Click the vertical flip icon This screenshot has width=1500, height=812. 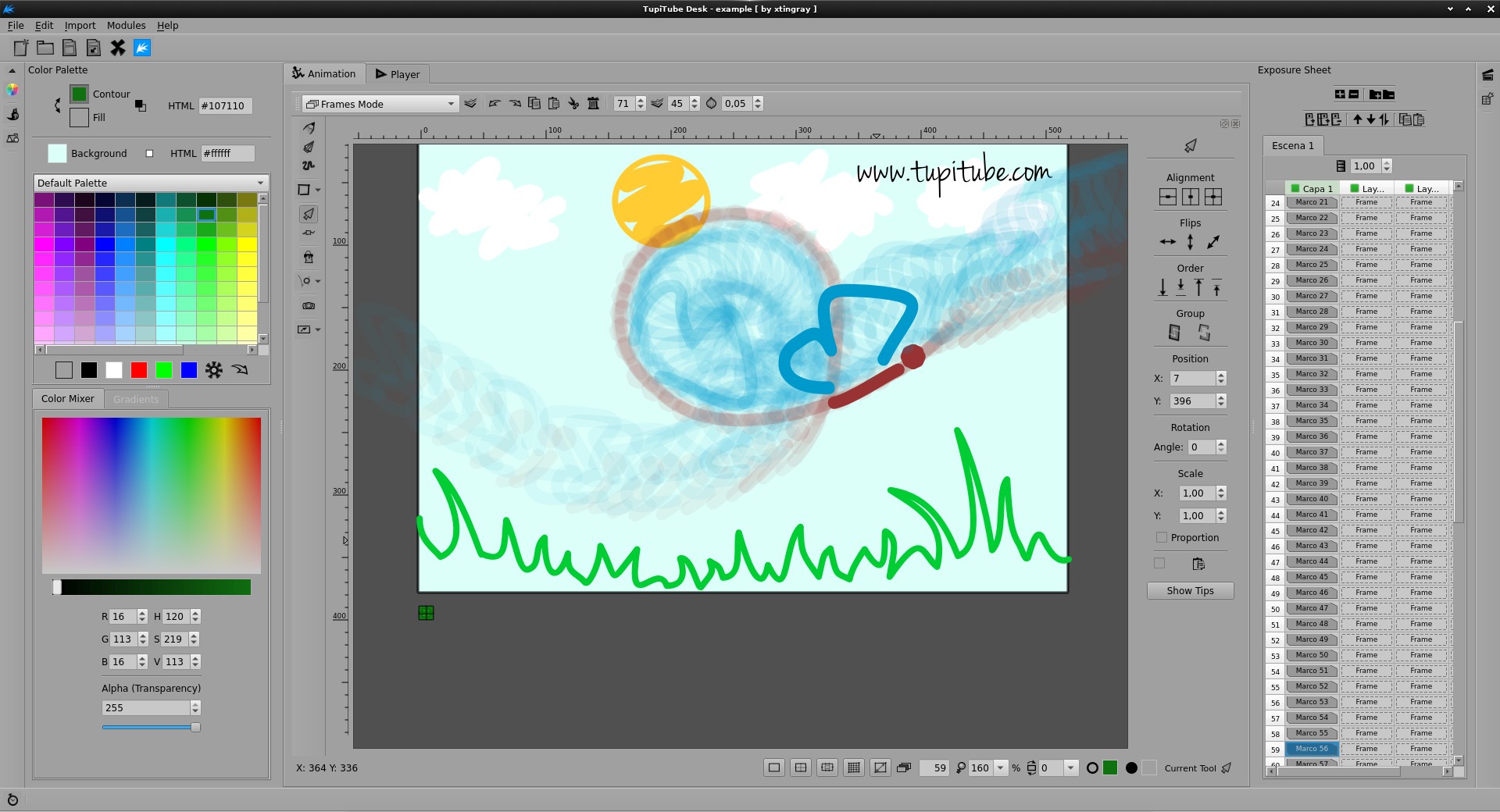coord(1190,242)
